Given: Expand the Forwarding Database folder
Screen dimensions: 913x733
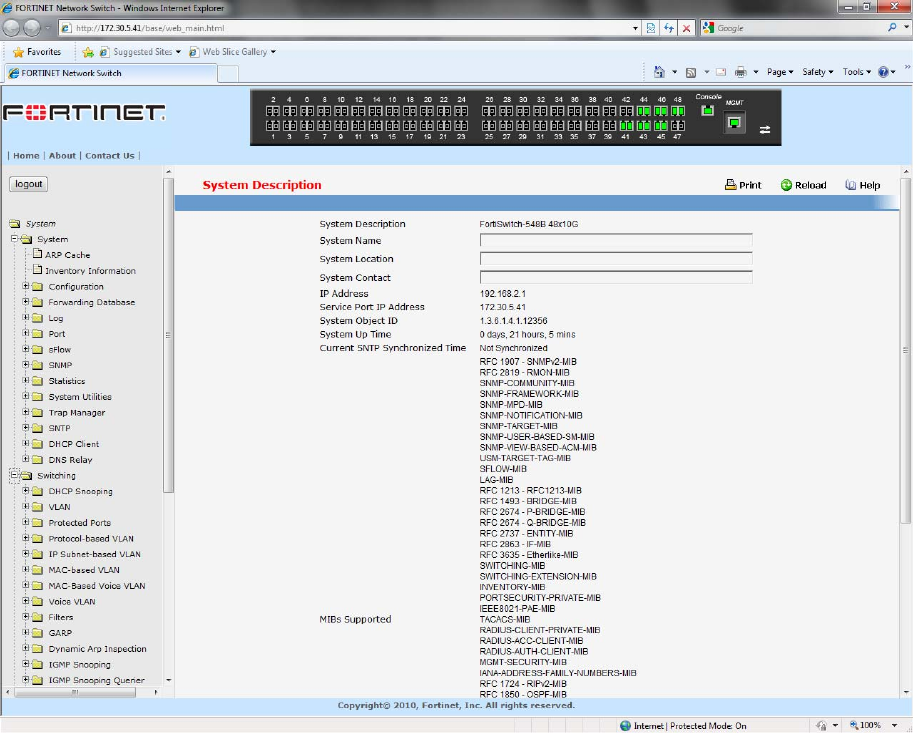Looking at the screenshot, I should click(x=26, y=302).
